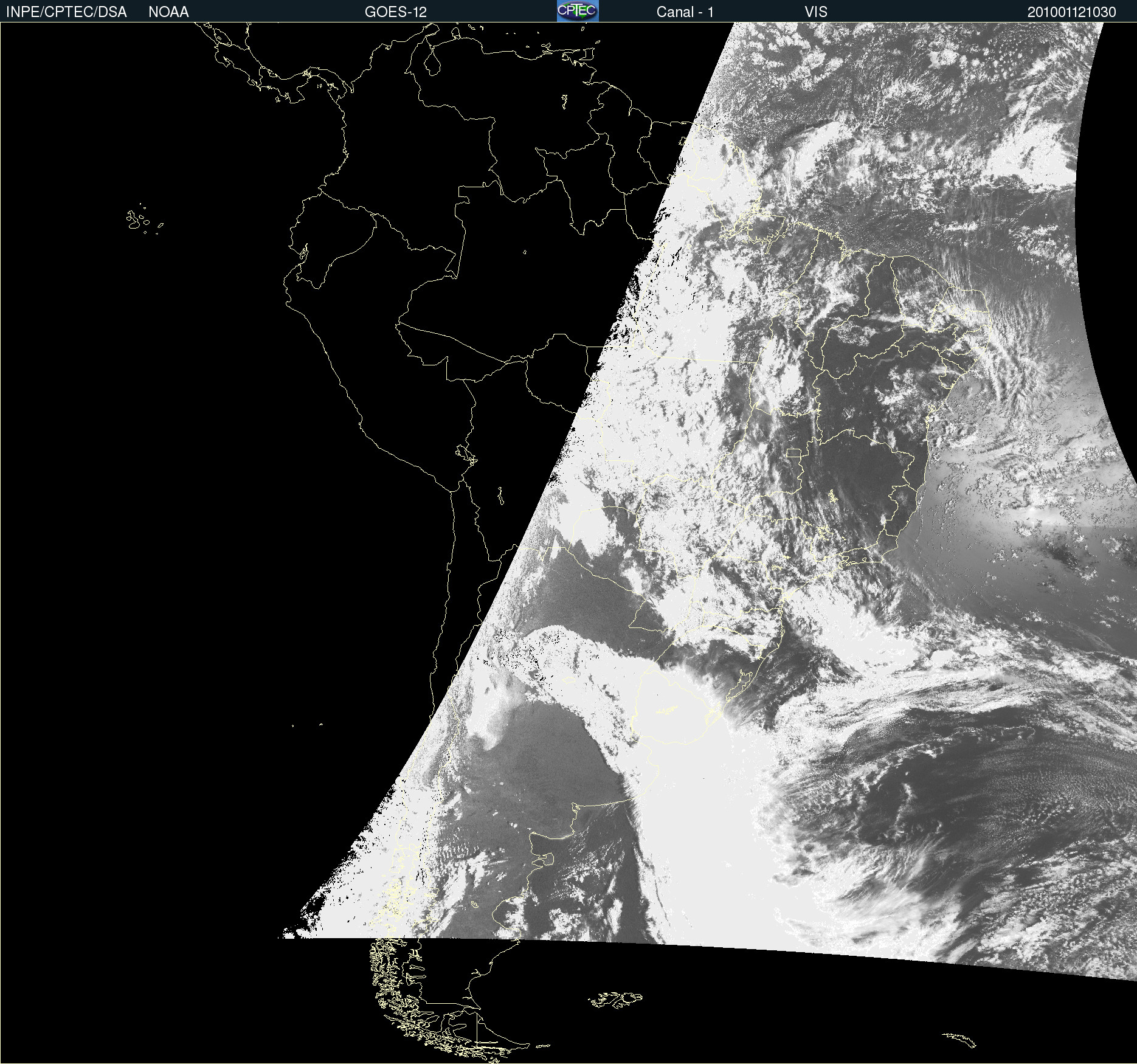Select the 201001121030 timestamp

(x=1072, y=12)
